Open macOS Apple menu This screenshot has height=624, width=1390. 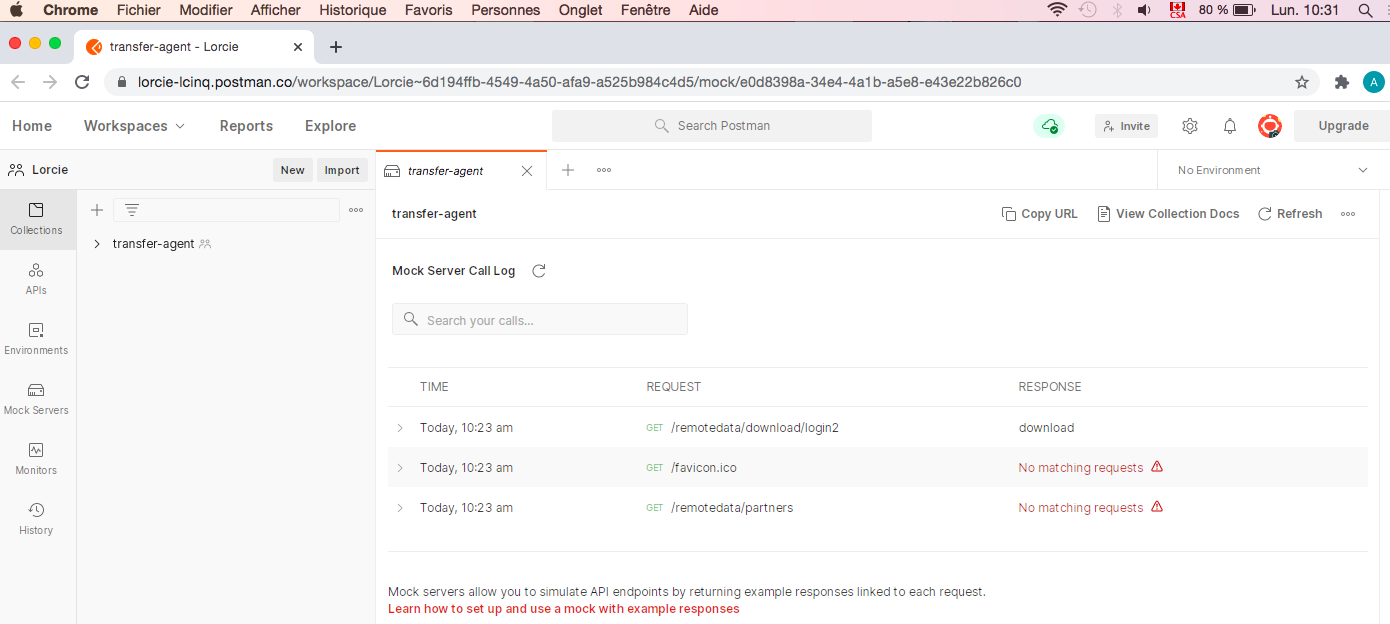(x=16, y=10)
